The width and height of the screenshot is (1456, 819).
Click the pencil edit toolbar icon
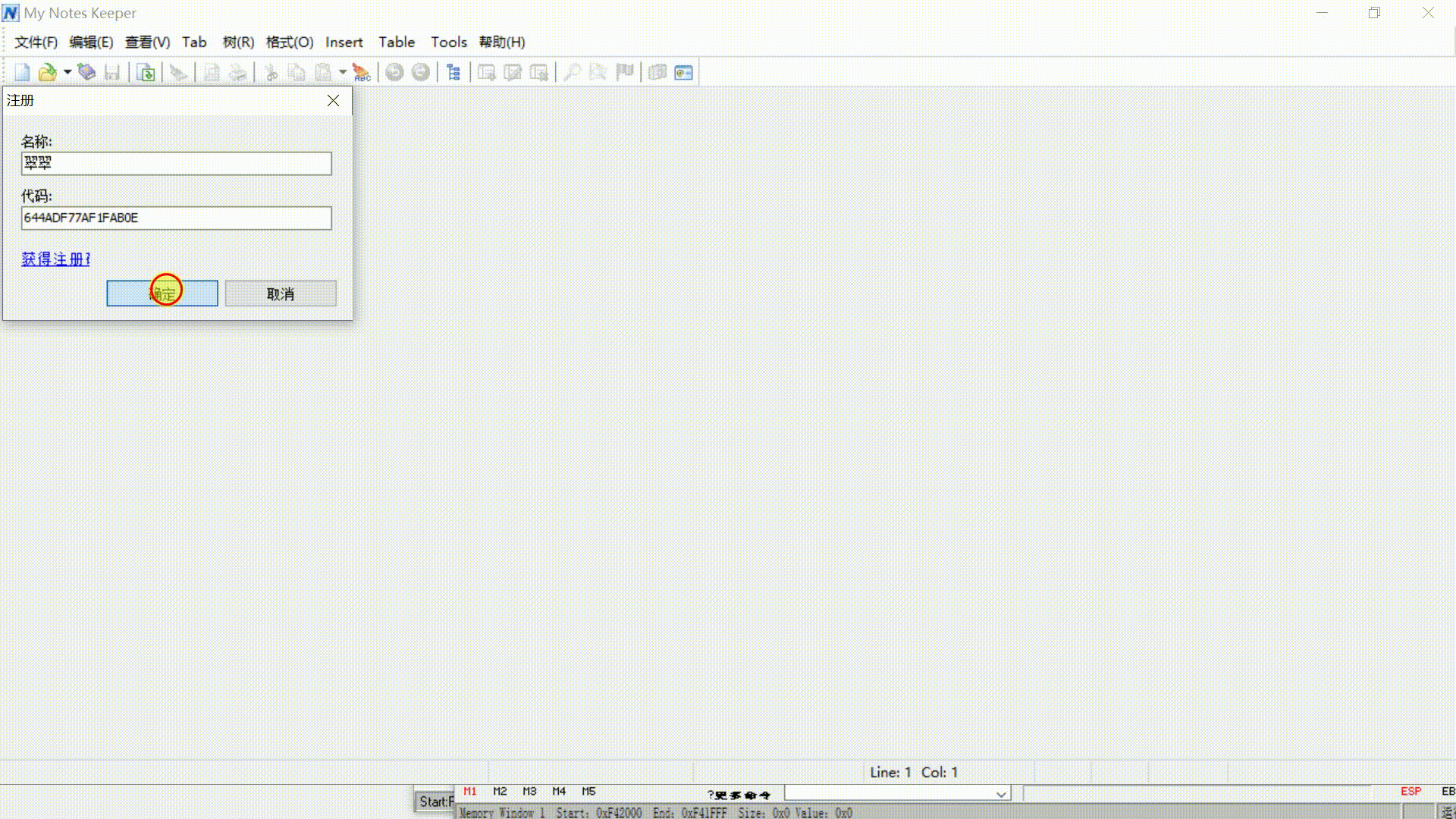[178, 73]
